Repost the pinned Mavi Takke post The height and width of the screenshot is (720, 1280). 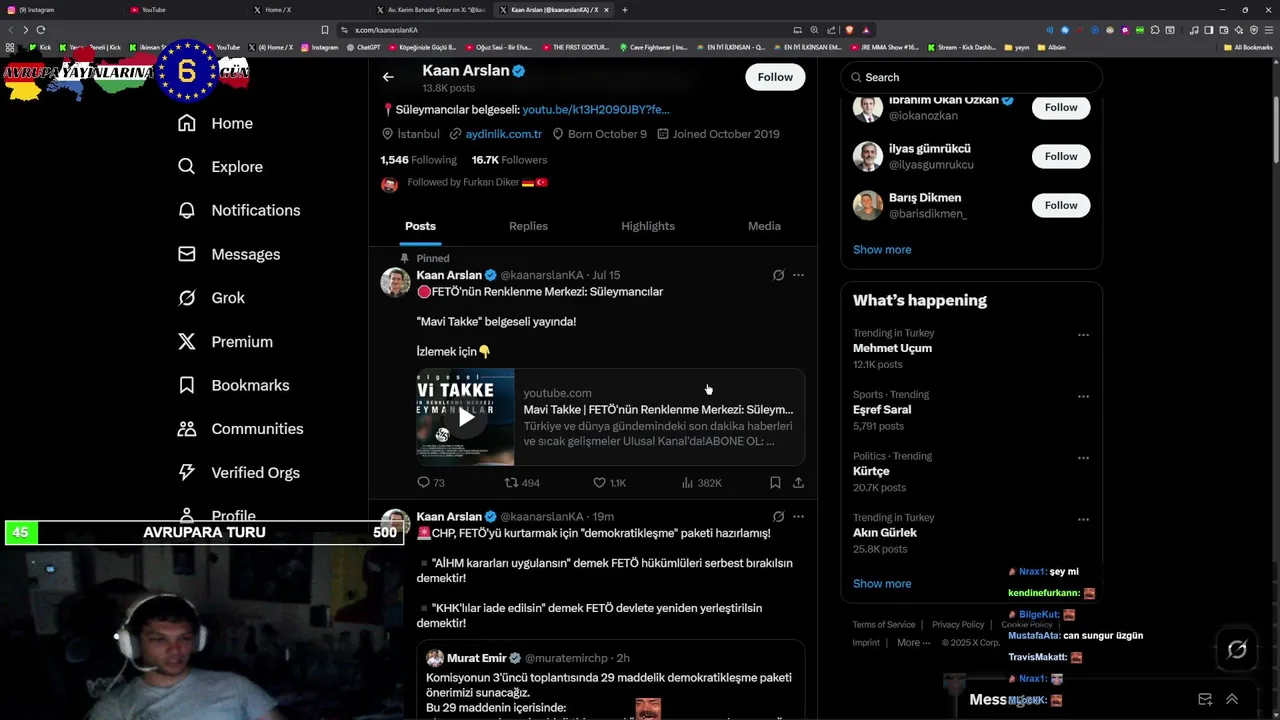511,482
